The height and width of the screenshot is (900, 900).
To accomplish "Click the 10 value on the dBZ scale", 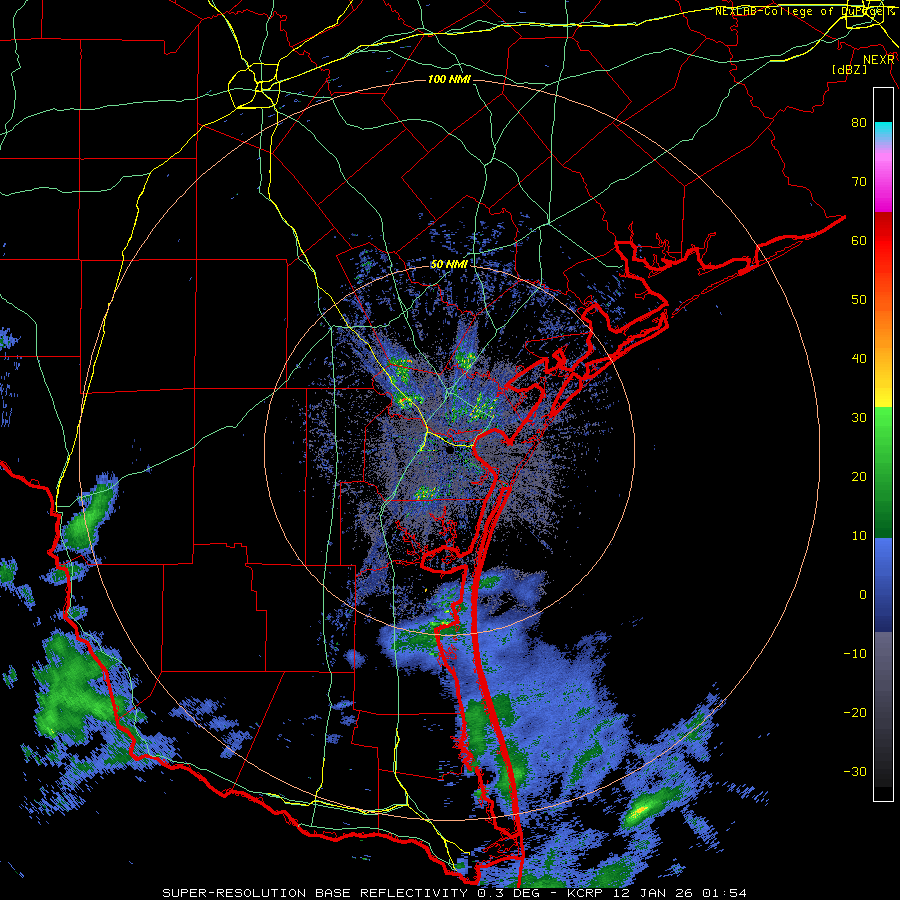I will click(859, 536).
